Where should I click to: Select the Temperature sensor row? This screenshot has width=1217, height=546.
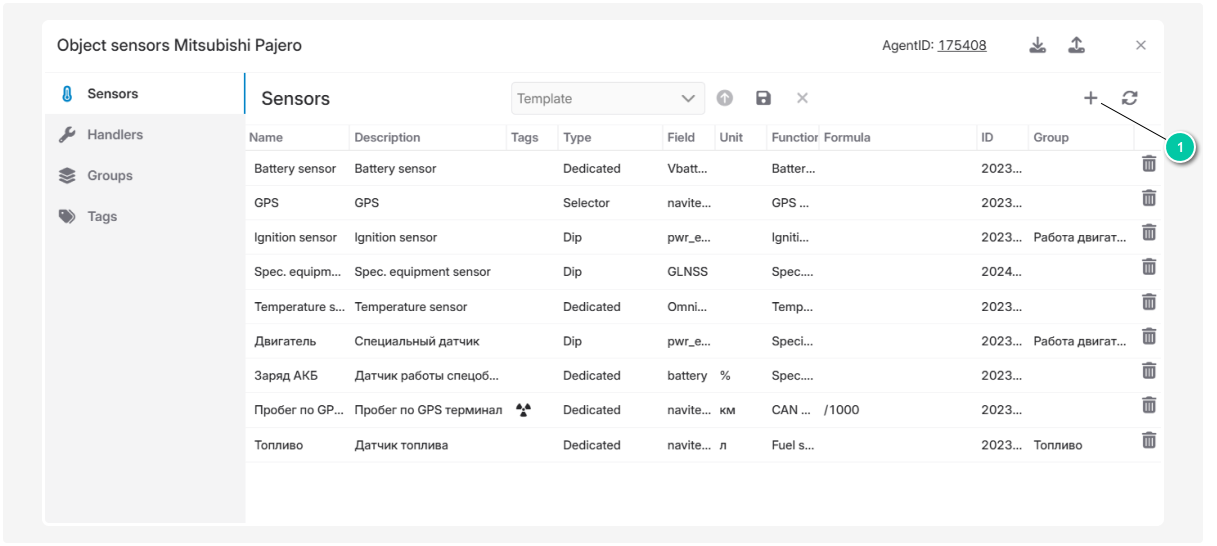click(410, 307)
